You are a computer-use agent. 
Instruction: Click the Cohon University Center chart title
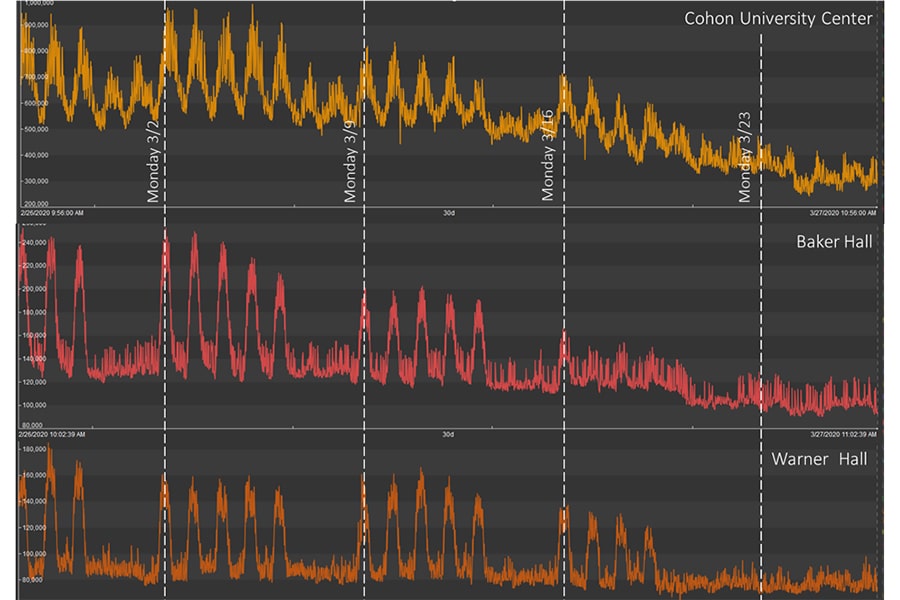778,18
